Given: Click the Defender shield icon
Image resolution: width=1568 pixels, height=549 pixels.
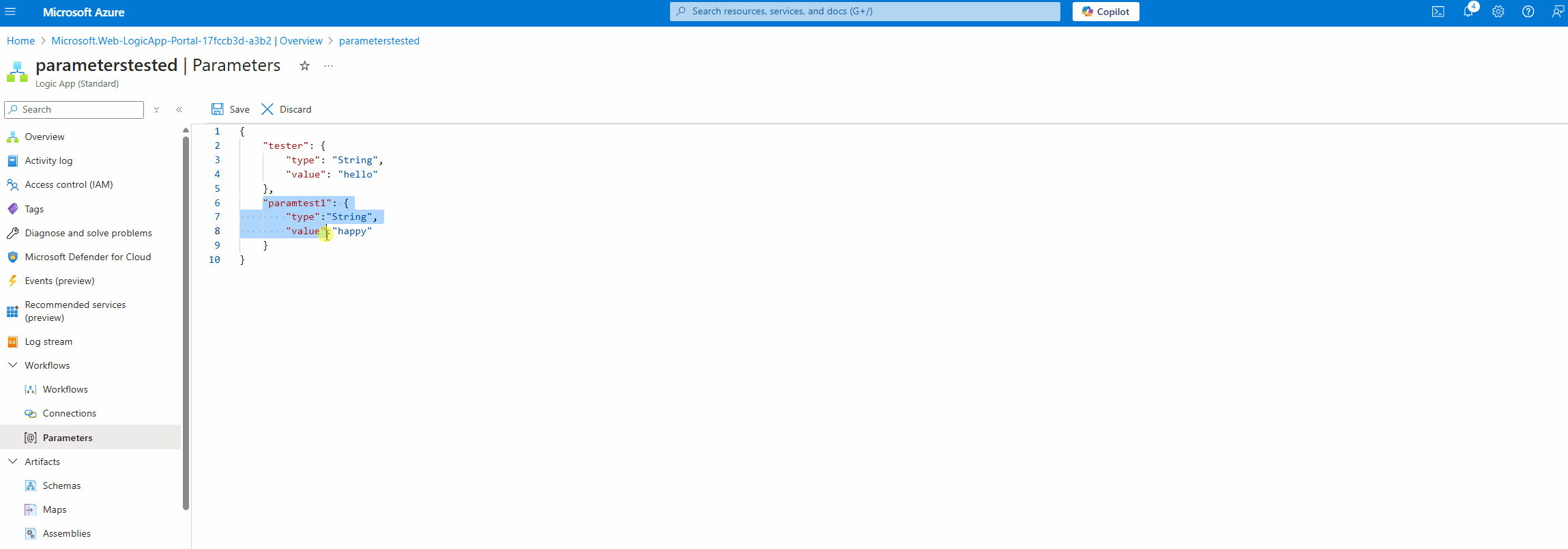Looking at the screenshot, I should click(x=12, y=257).
